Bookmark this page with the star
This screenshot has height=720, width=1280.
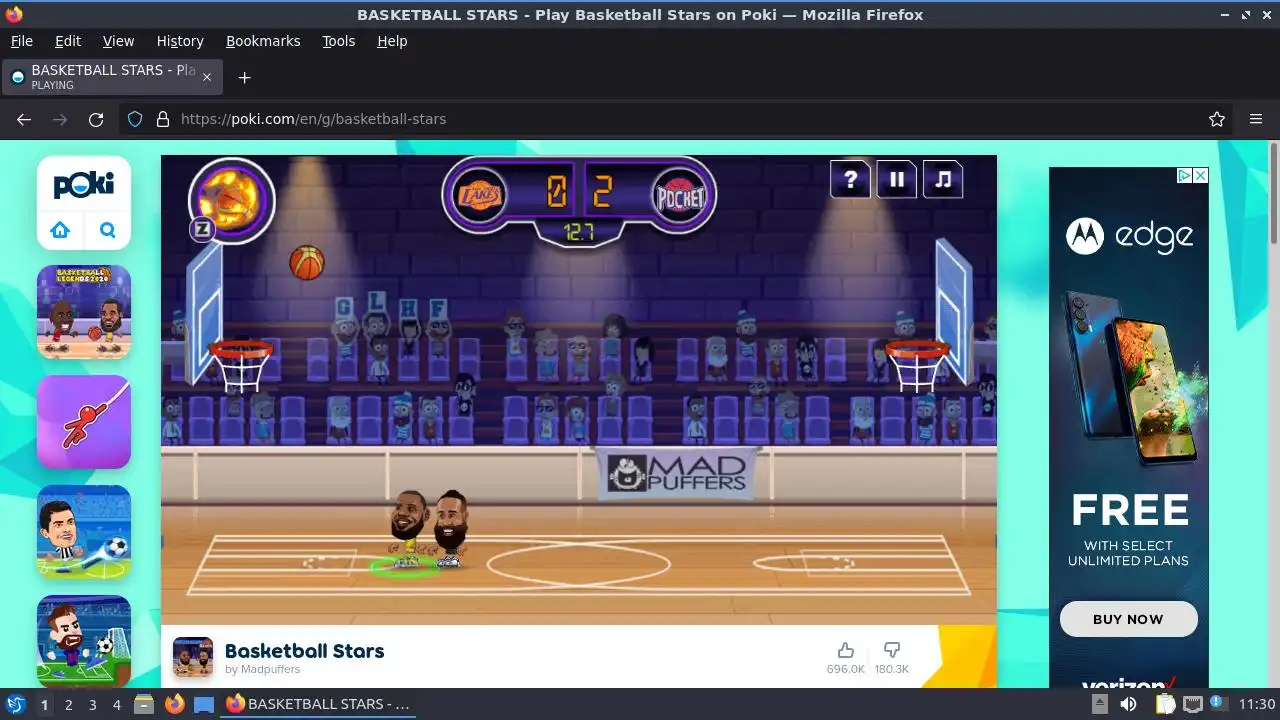(1217, 119)
